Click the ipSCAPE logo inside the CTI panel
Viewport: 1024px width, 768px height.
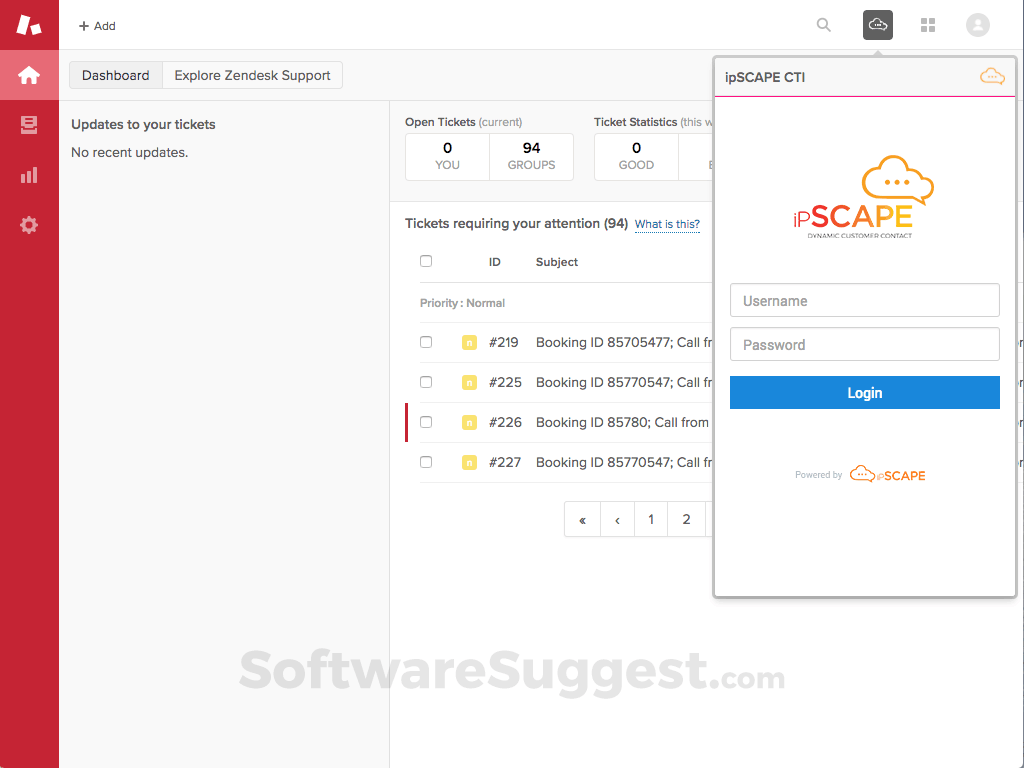click(x=864, y=195)
